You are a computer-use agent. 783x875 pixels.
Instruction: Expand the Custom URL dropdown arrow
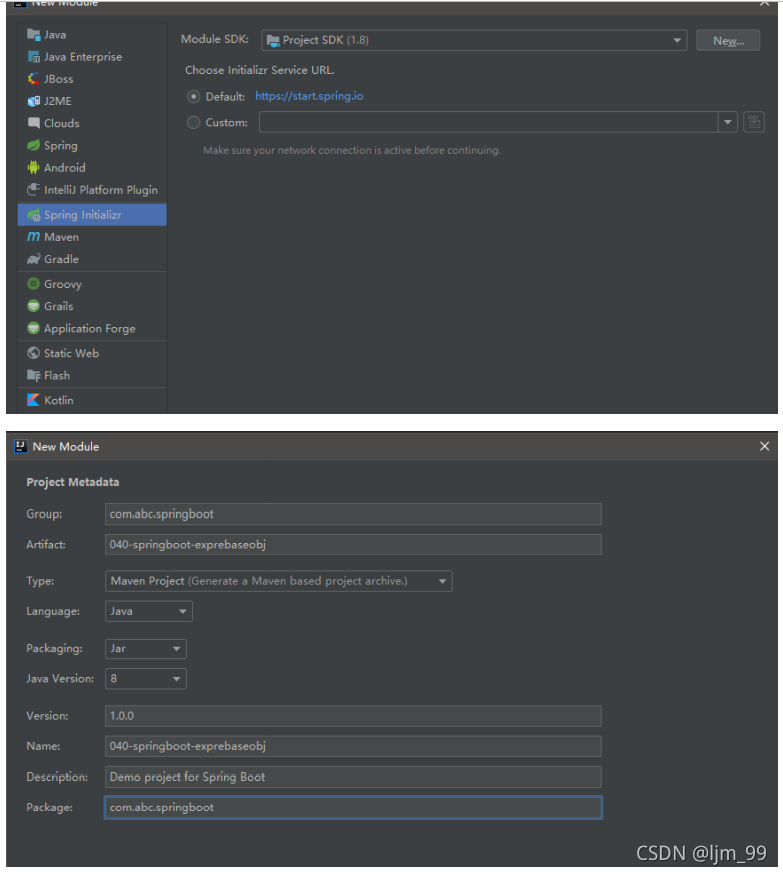(728, 122)
